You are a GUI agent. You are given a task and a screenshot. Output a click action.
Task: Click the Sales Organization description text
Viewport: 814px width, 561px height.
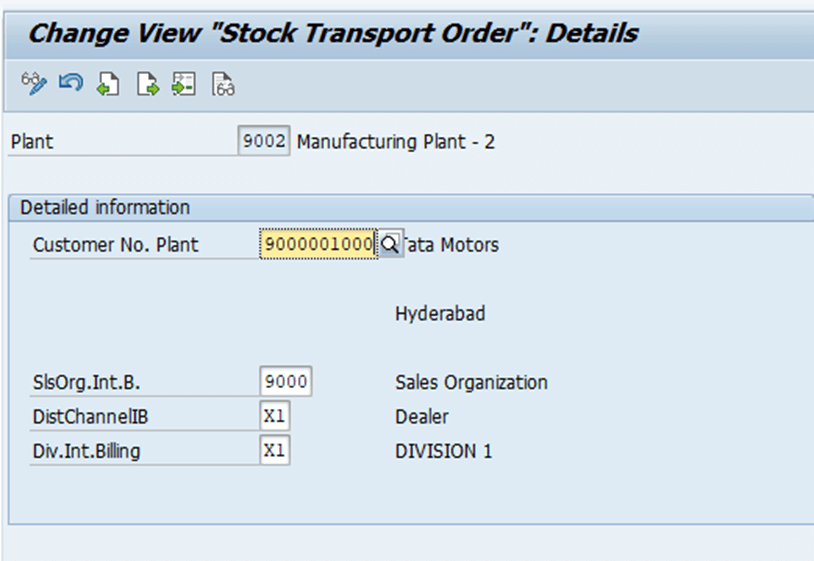click(471, 382)
